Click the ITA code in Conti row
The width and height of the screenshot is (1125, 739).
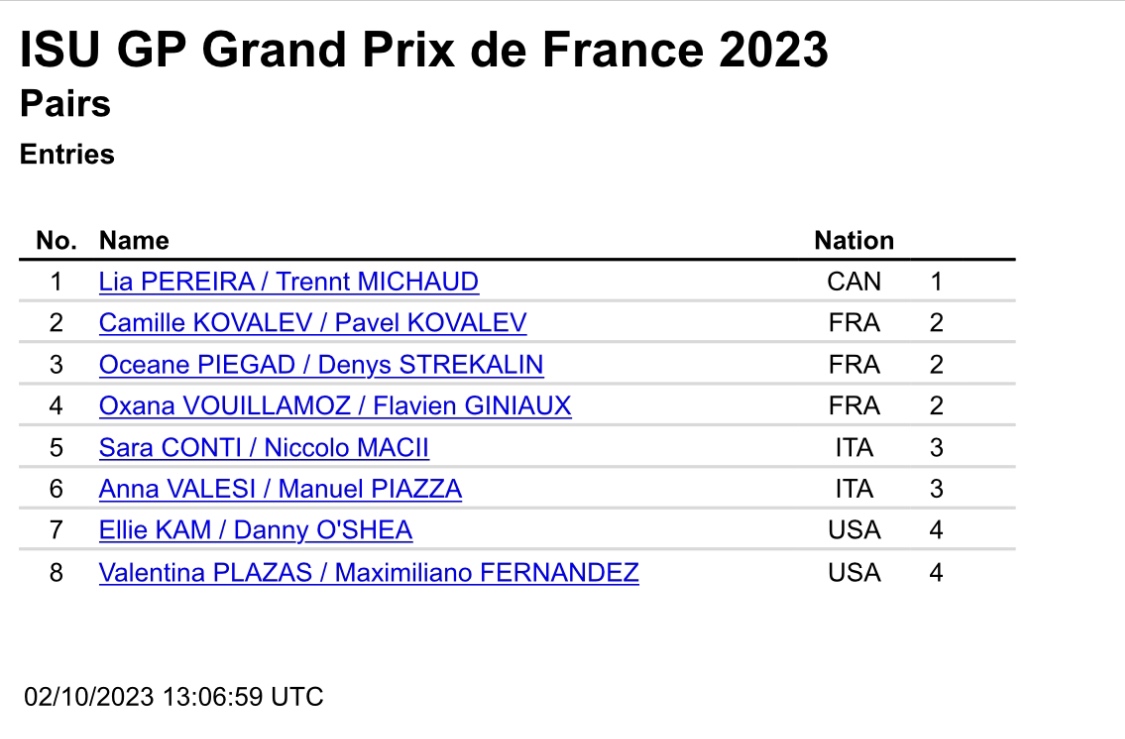coord(854,448)
